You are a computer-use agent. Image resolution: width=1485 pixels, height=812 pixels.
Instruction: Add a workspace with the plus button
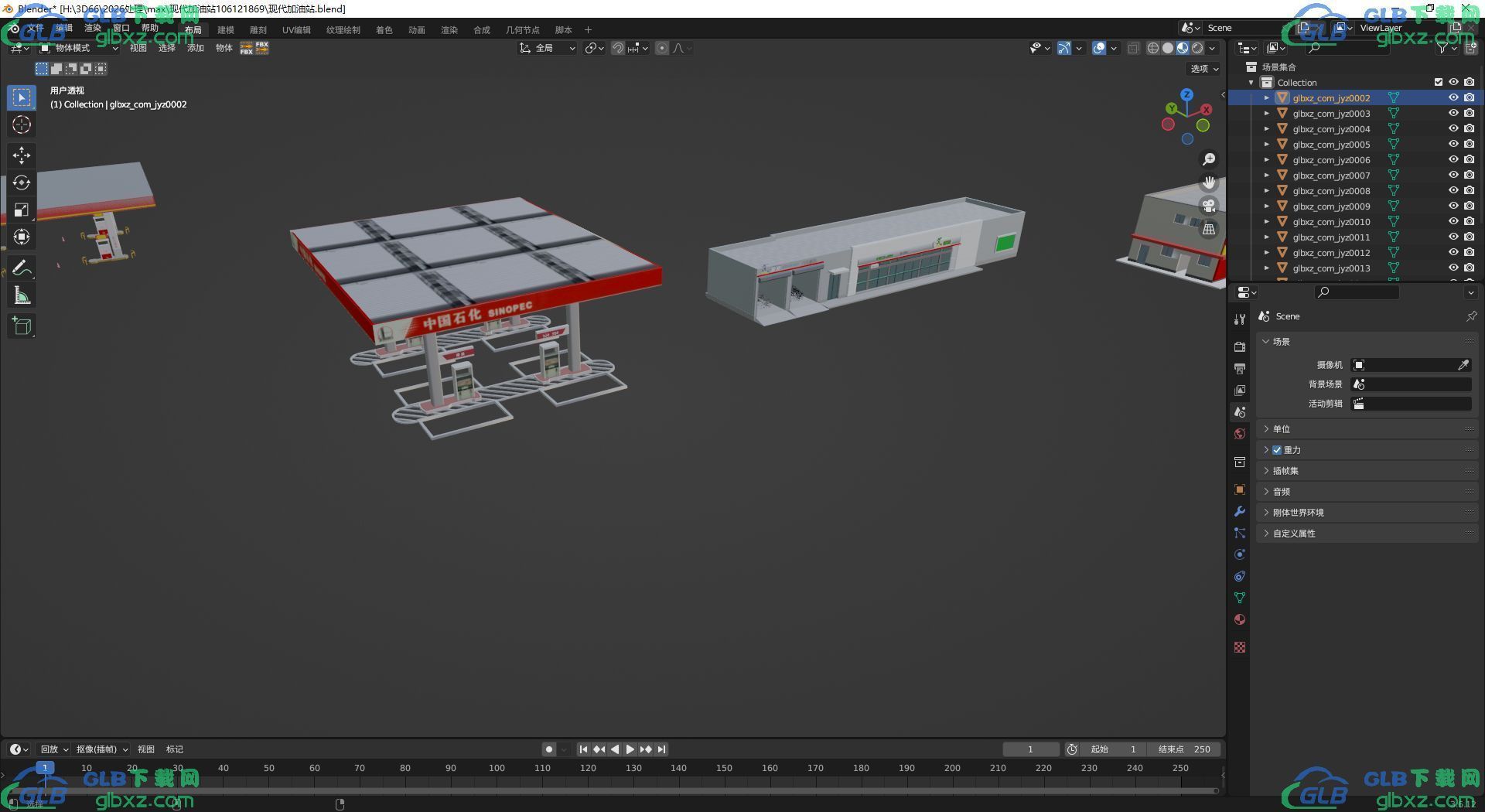588,30
